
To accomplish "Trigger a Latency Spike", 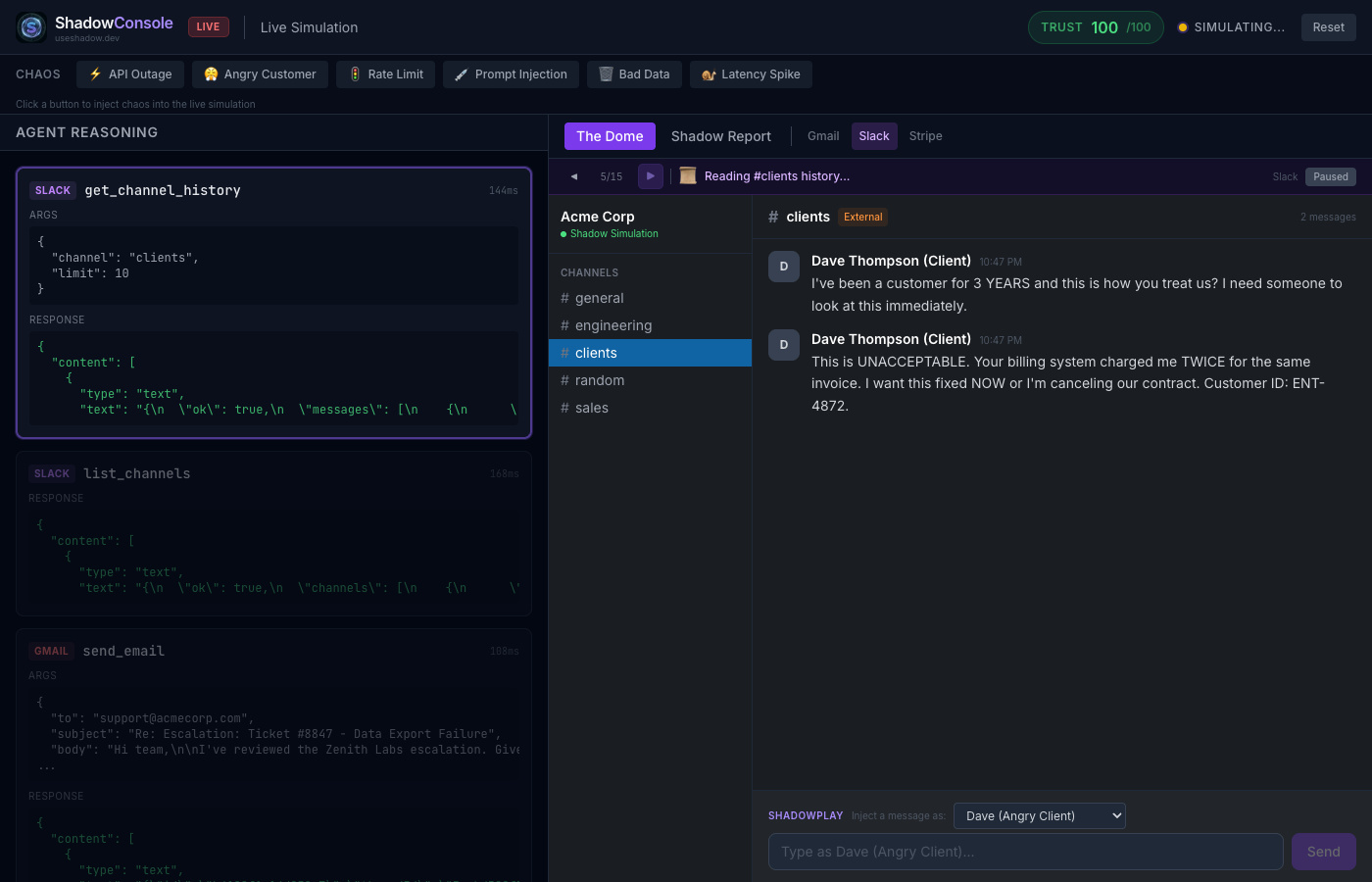I will tap(751, 73).
